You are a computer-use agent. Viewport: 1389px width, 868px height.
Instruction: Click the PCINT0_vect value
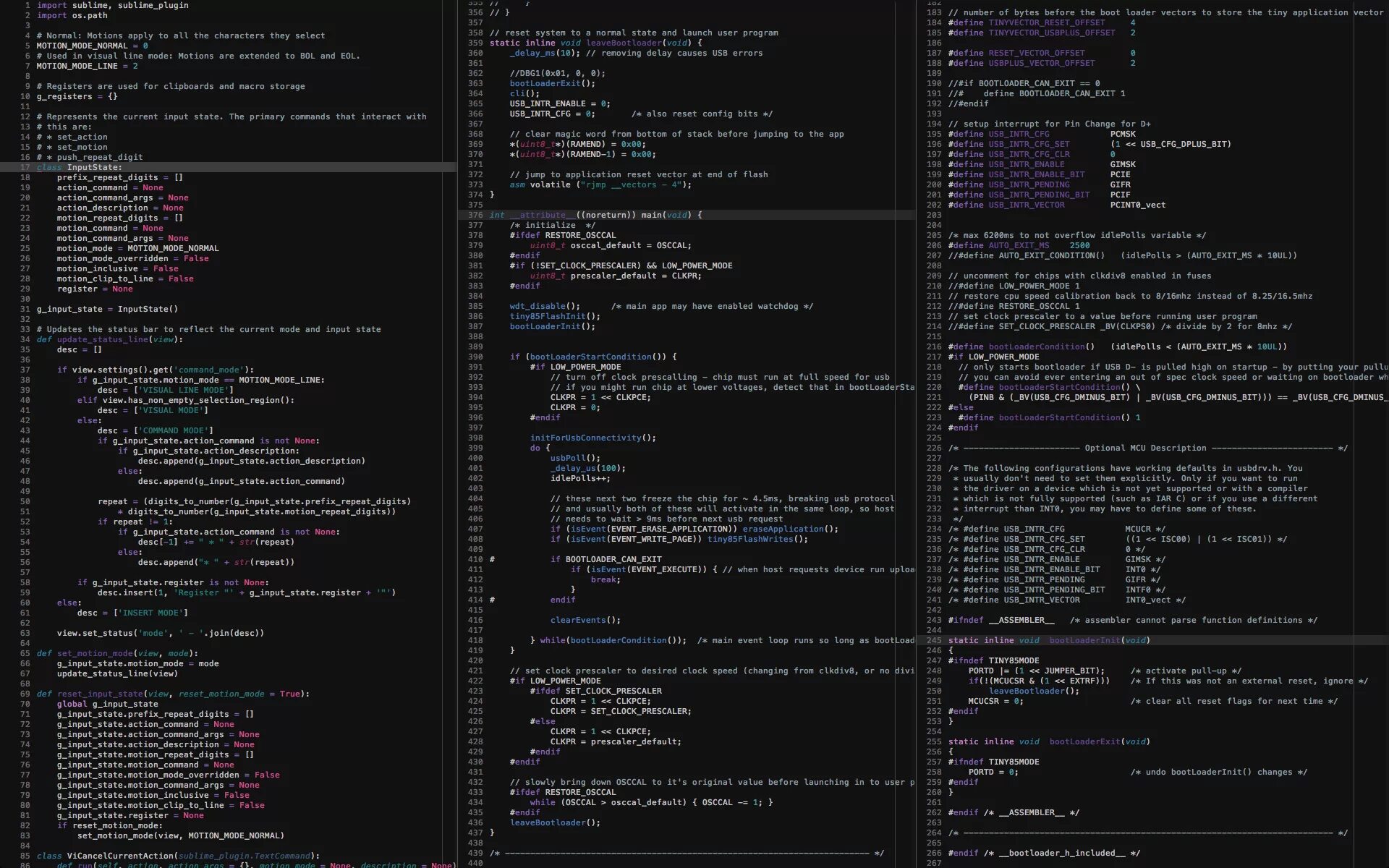(1137, 205)
